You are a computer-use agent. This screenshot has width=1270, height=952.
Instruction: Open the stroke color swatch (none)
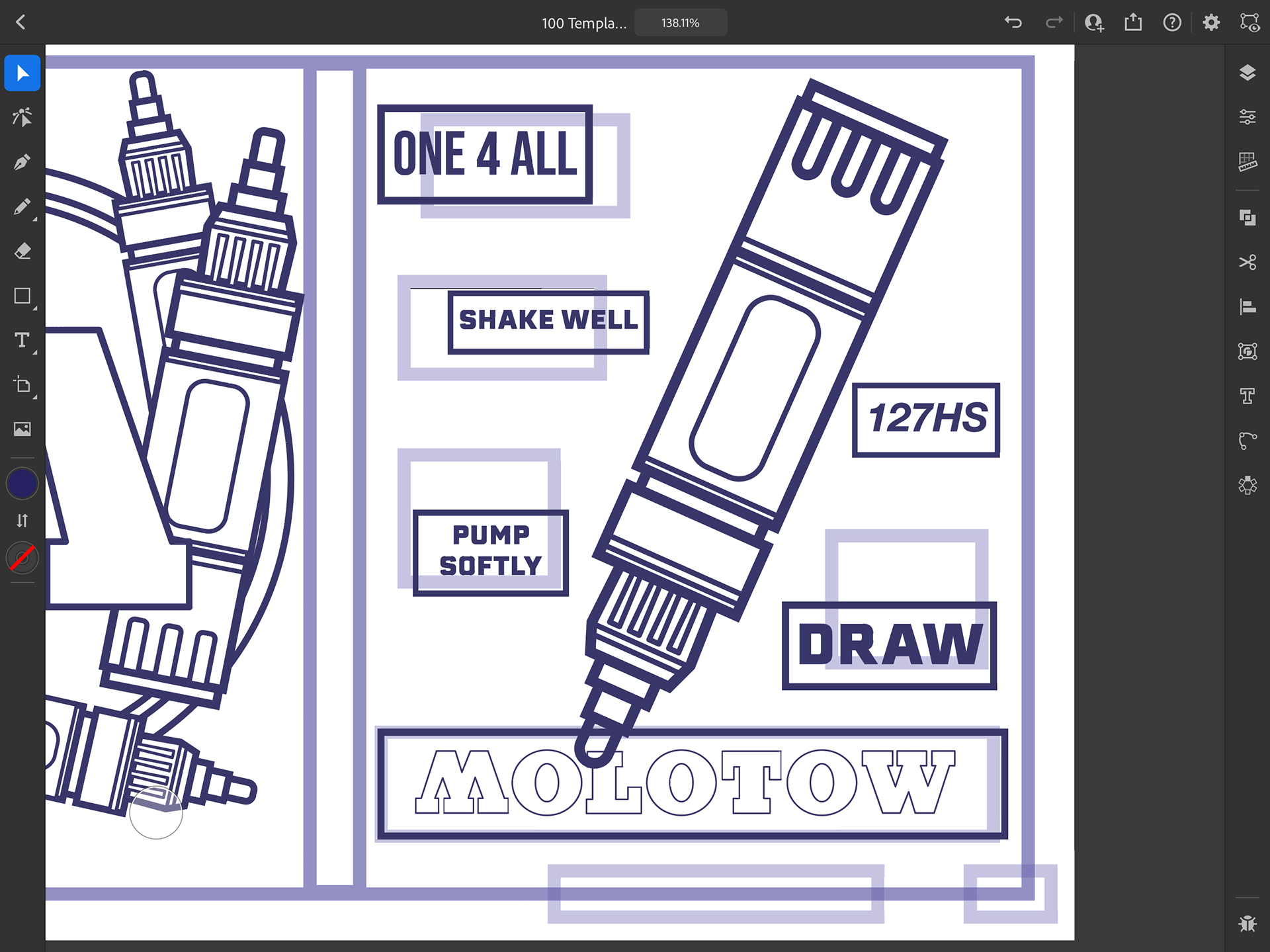pos(22,558)
